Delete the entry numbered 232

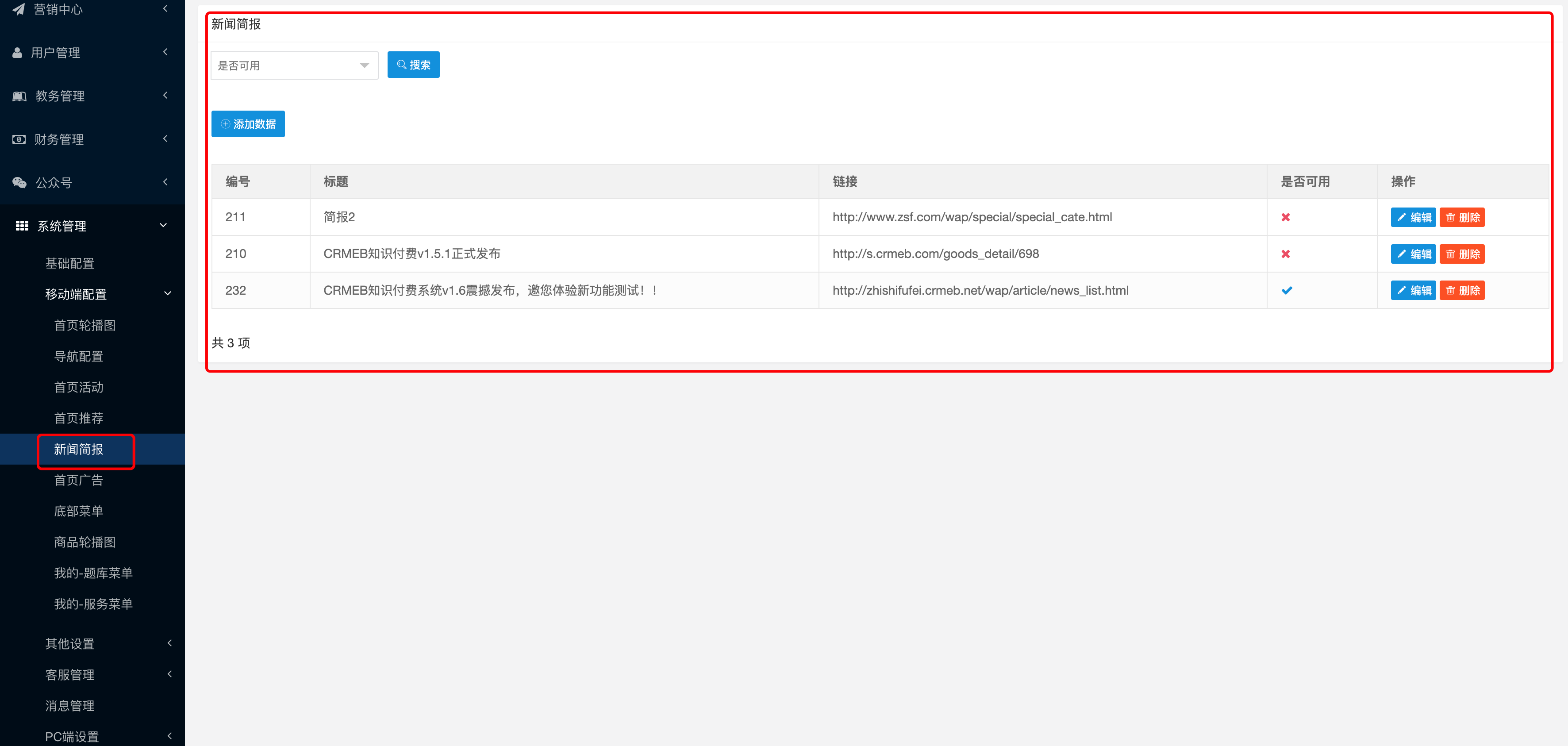[1462, 291]
